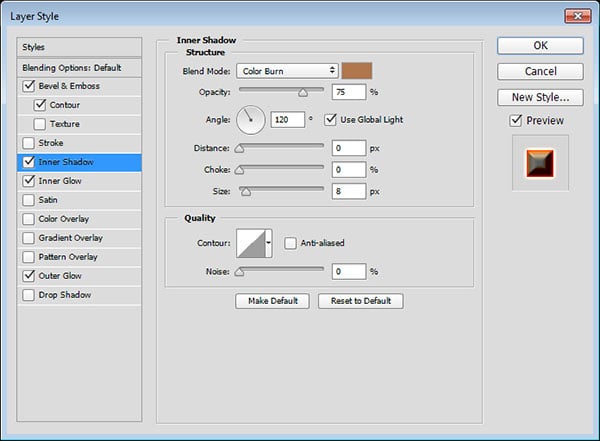Viewport: 600px width, 441px height.
Task: Enable the Stroke effect checkbox
Action: tap(26, 143)
